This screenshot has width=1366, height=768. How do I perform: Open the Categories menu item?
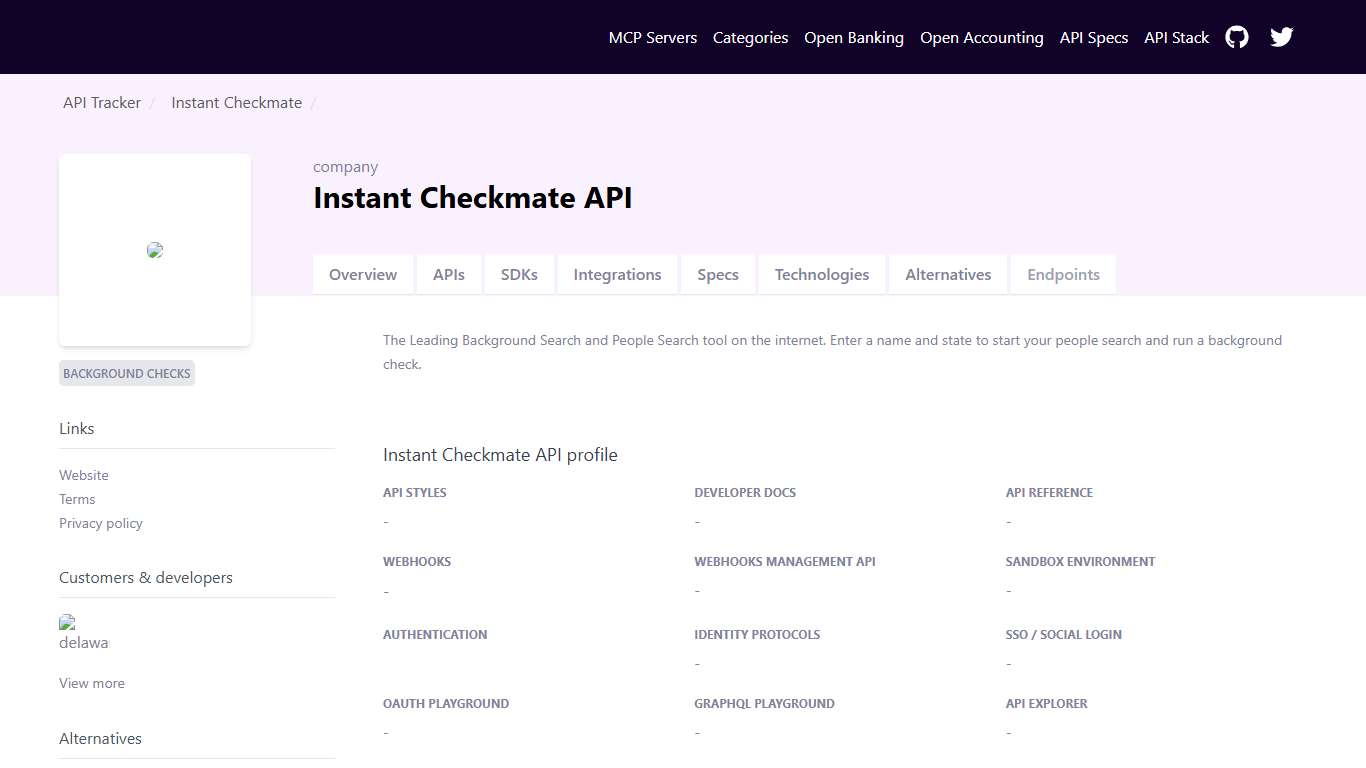(x=750, y=37)
